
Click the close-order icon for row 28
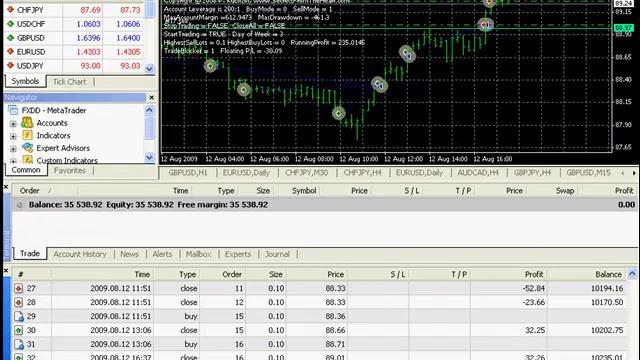click(18, 302)
